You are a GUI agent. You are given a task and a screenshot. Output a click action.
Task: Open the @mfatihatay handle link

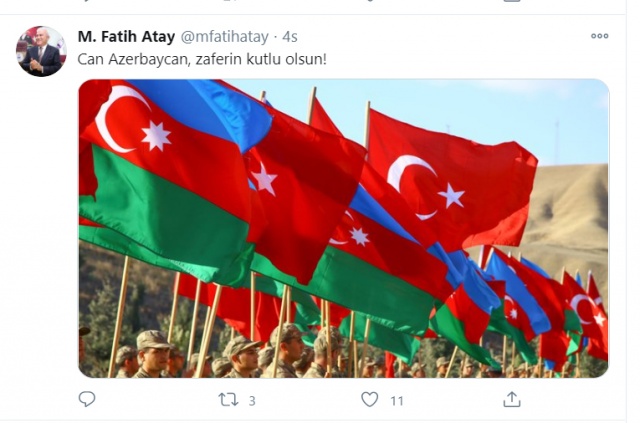coord(224,37)
